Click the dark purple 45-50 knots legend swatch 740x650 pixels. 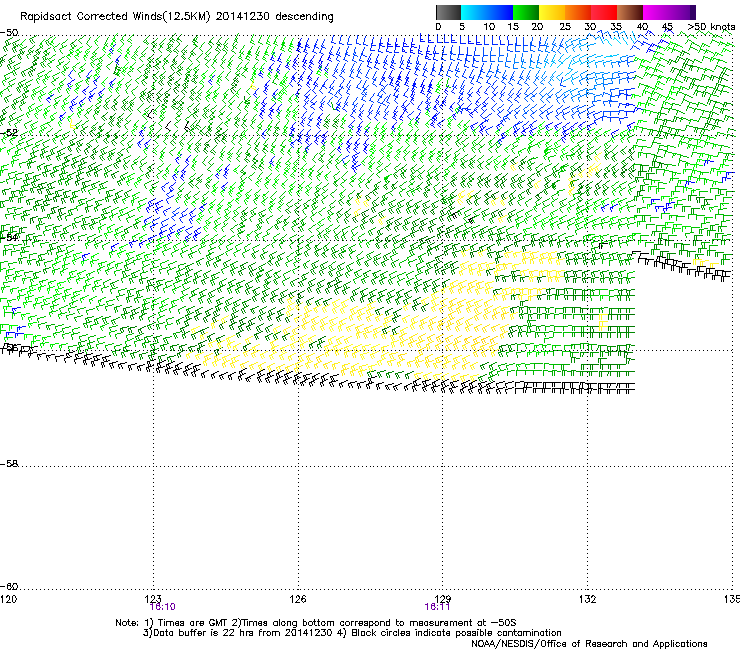(682, 12)
